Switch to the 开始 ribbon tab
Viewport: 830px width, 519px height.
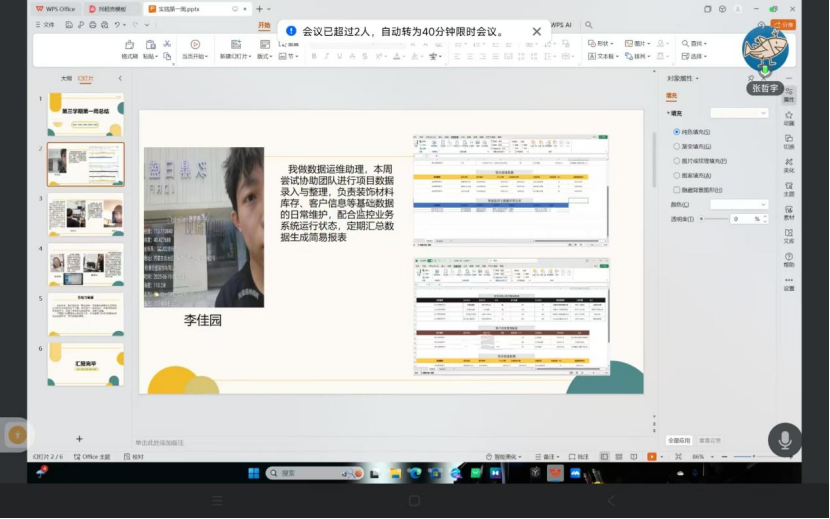tap(264, 26)
